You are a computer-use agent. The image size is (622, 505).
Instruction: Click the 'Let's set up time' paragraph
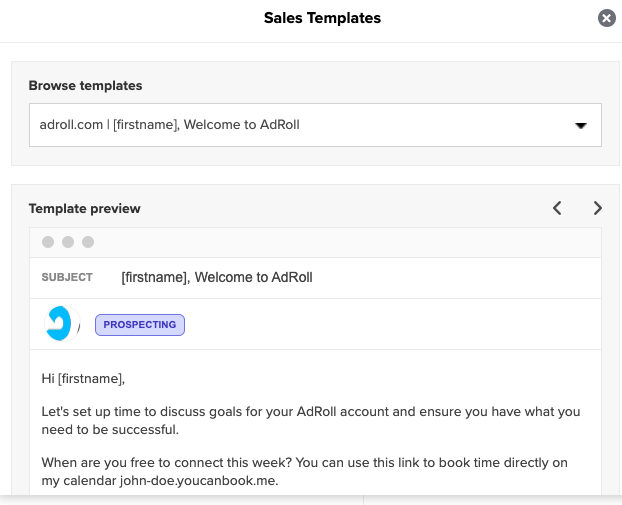[311, 421]
